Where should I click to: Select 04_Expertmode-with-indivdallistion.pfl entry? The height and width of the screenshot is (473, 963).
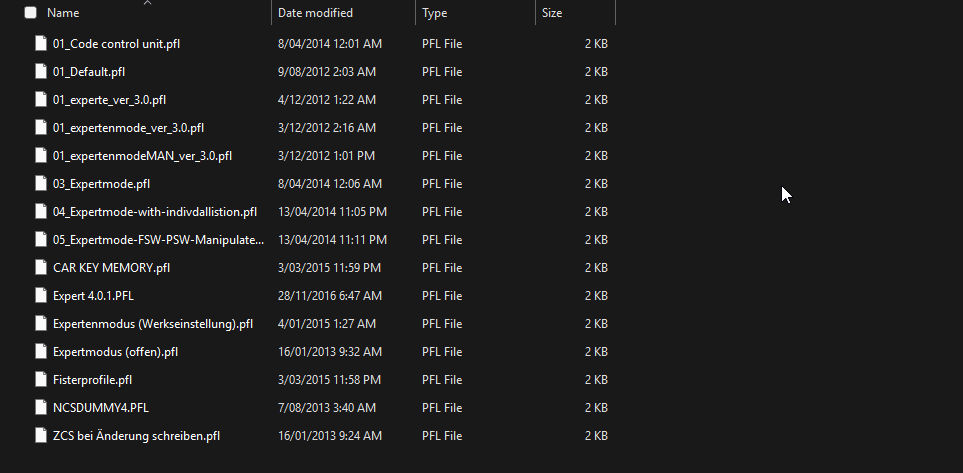155,212
